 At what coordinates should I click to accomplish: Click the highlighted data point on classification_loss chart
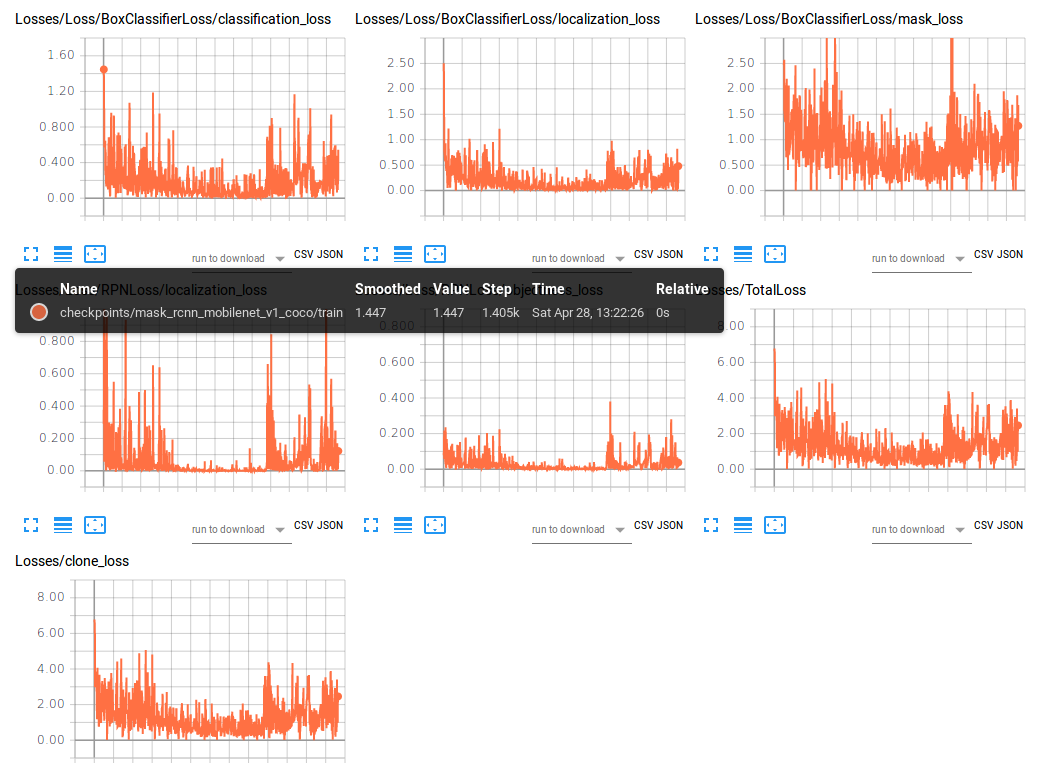(x=103, y=70)
